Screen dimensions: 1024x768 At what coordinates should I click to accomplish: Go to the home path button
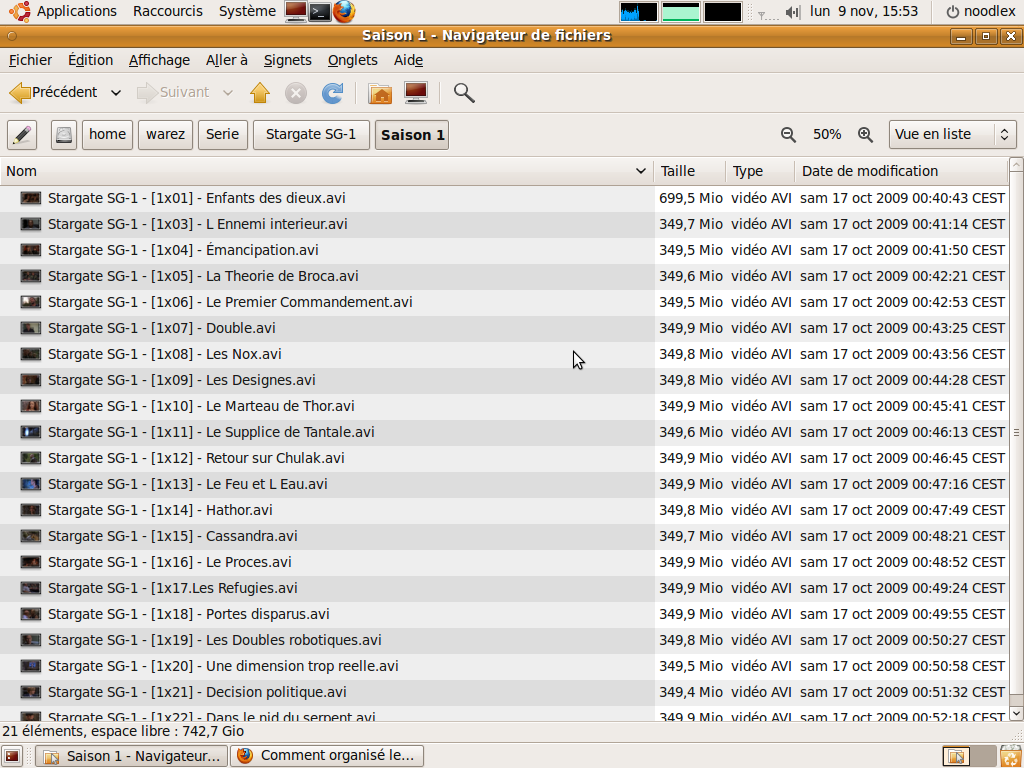(x=108, y=135)
